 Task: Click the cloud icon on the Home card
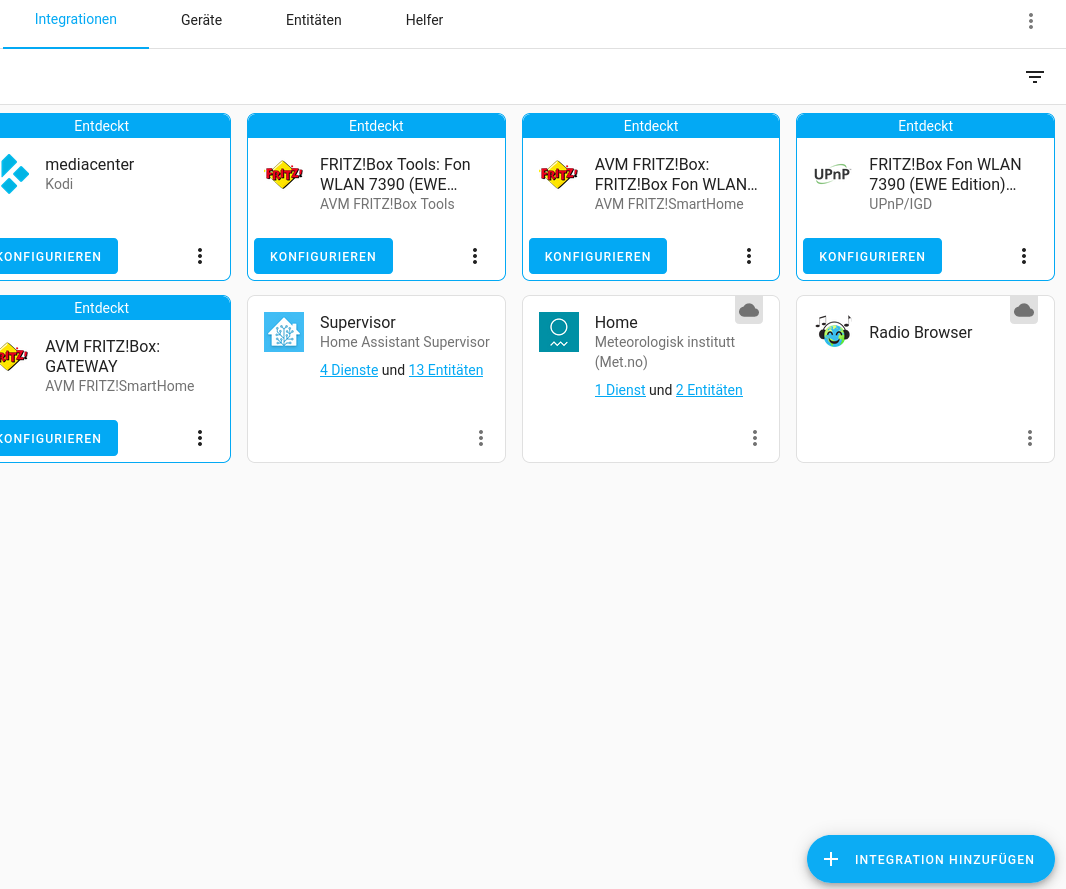(x=749, y=310)
